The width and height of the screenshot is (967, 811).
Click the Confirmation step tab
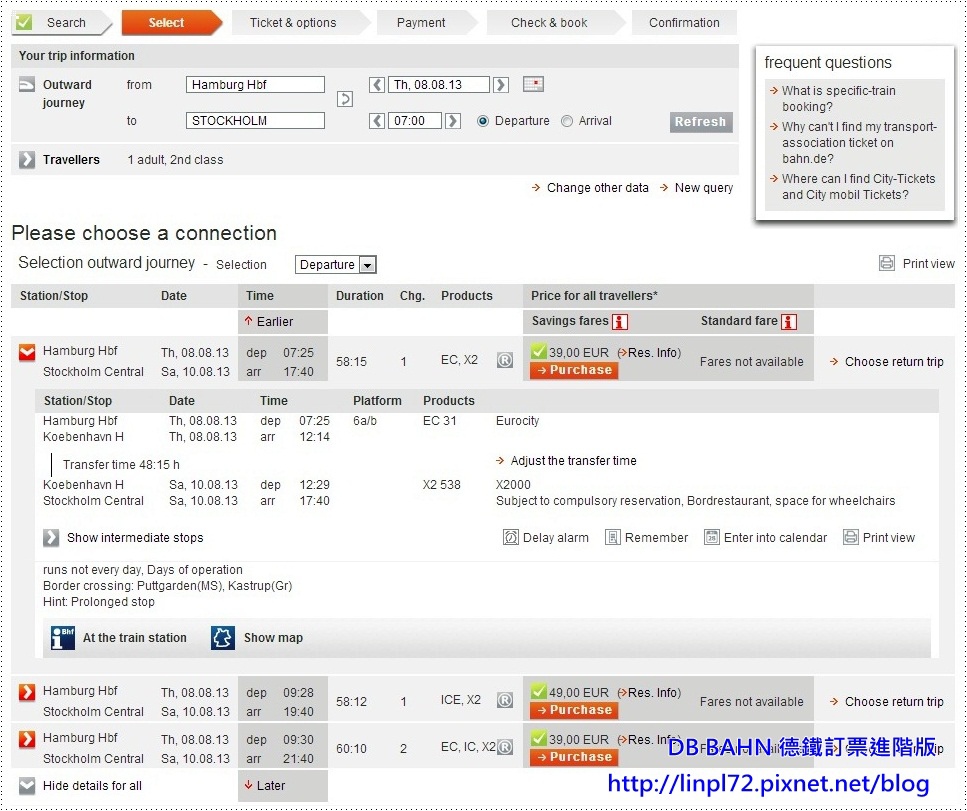coord(684,23)
